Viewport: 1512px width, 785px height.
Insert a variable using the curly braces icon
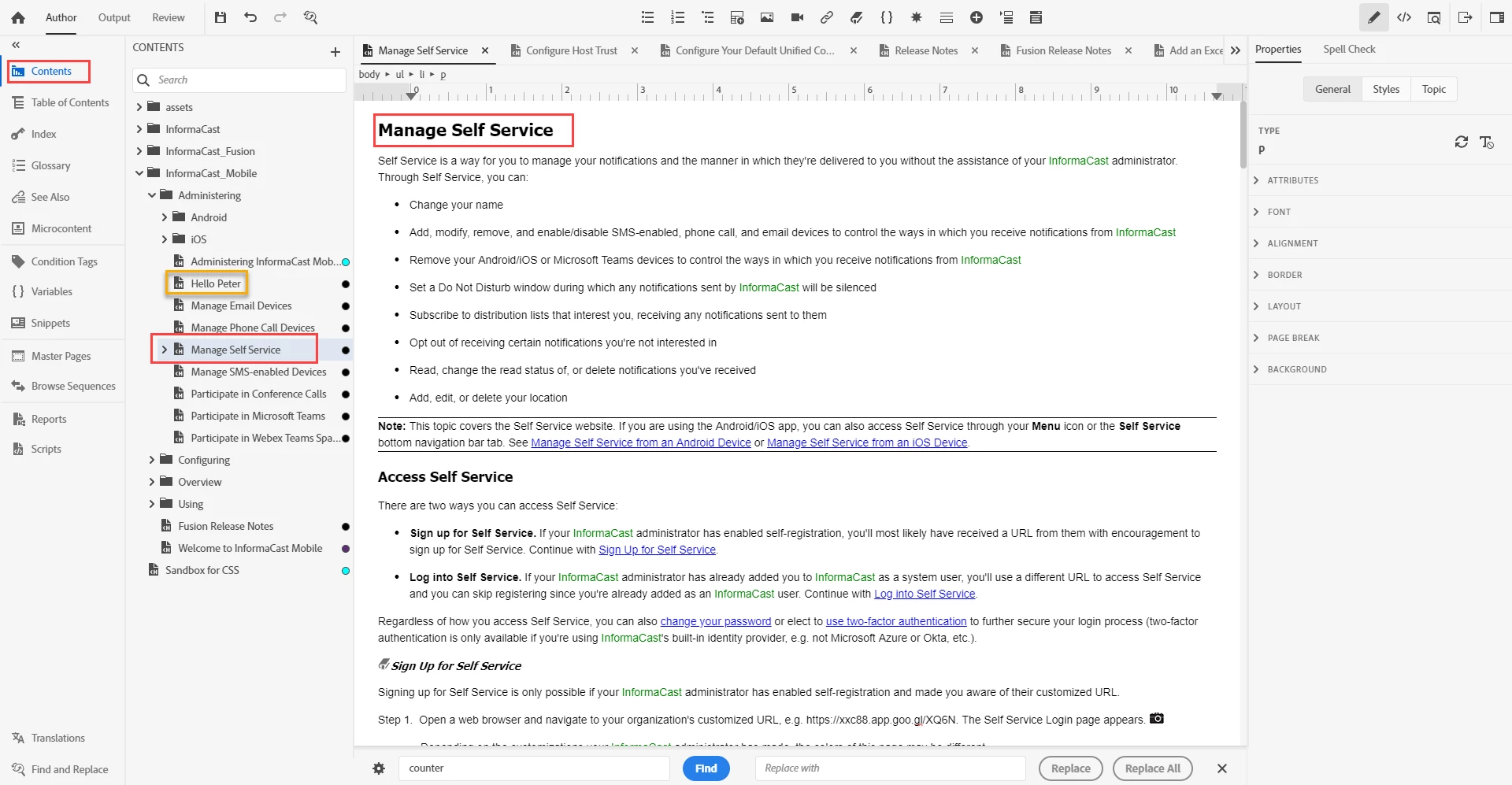tap(887, 17)
